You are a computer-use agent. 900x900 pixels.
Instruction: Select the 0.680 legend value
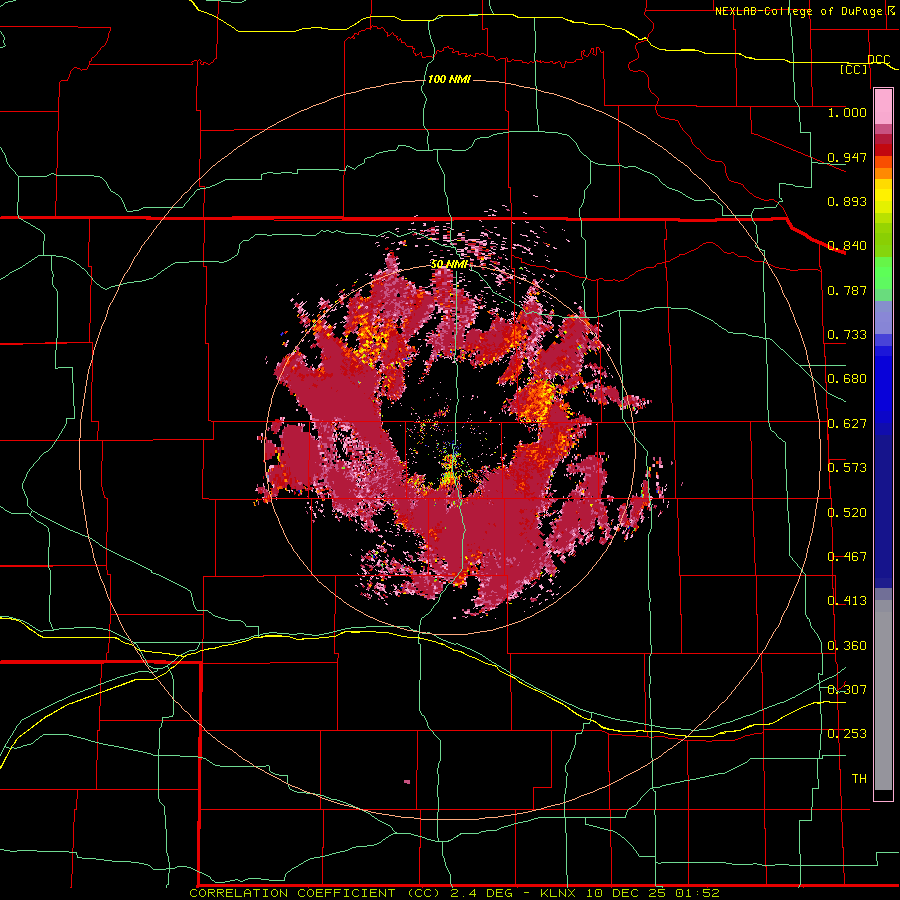click(x=847, y=379)
